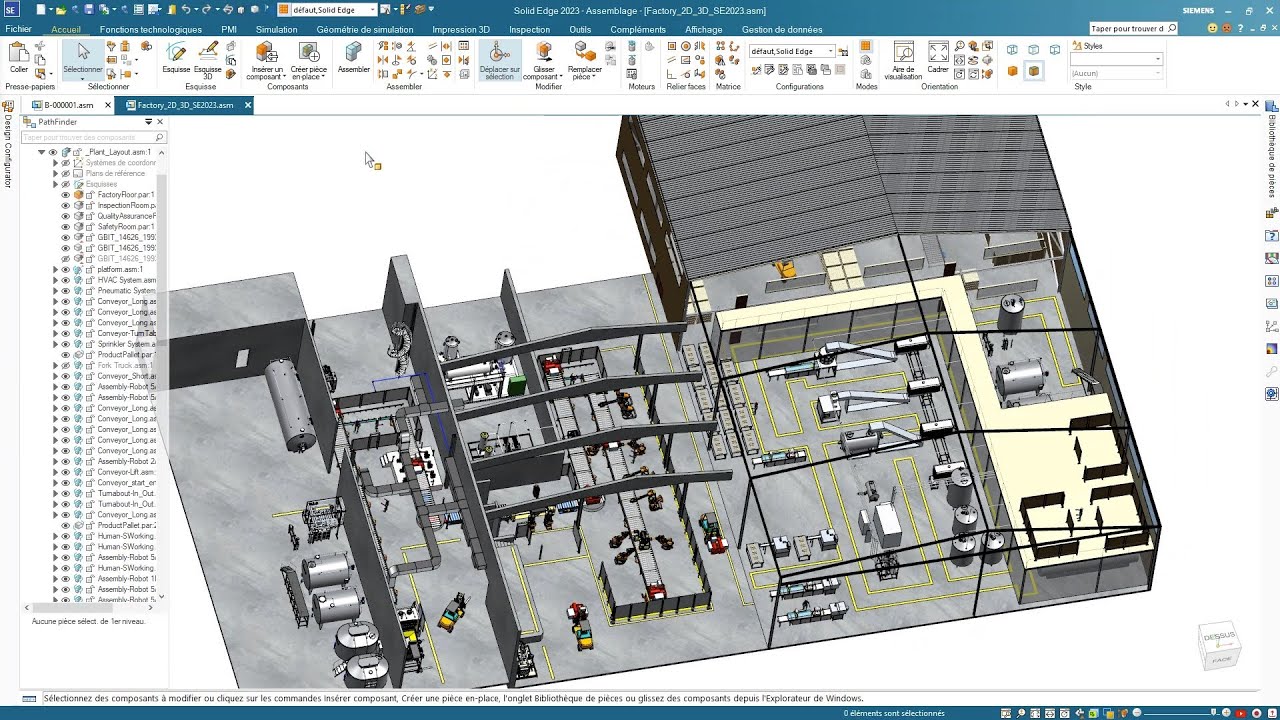Click the Design Configurator side tab icon
Image resolution: width=1280 pixels, height=720 pixels.
click(x=7, y=104)
